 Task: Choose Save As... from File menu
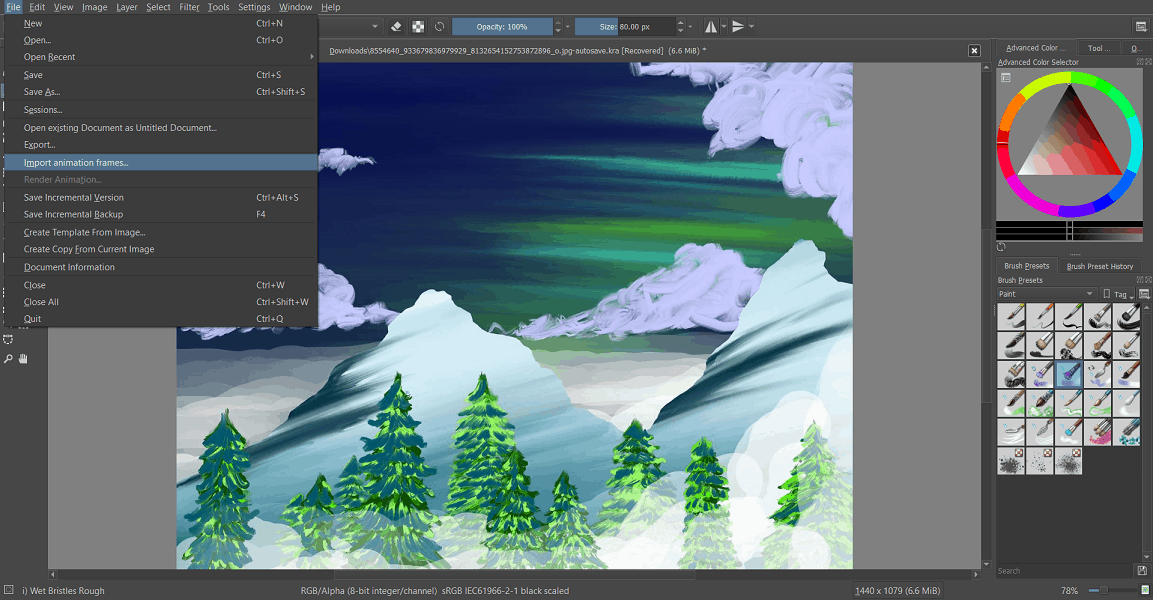pyautogui.click(x=161, y=92)
